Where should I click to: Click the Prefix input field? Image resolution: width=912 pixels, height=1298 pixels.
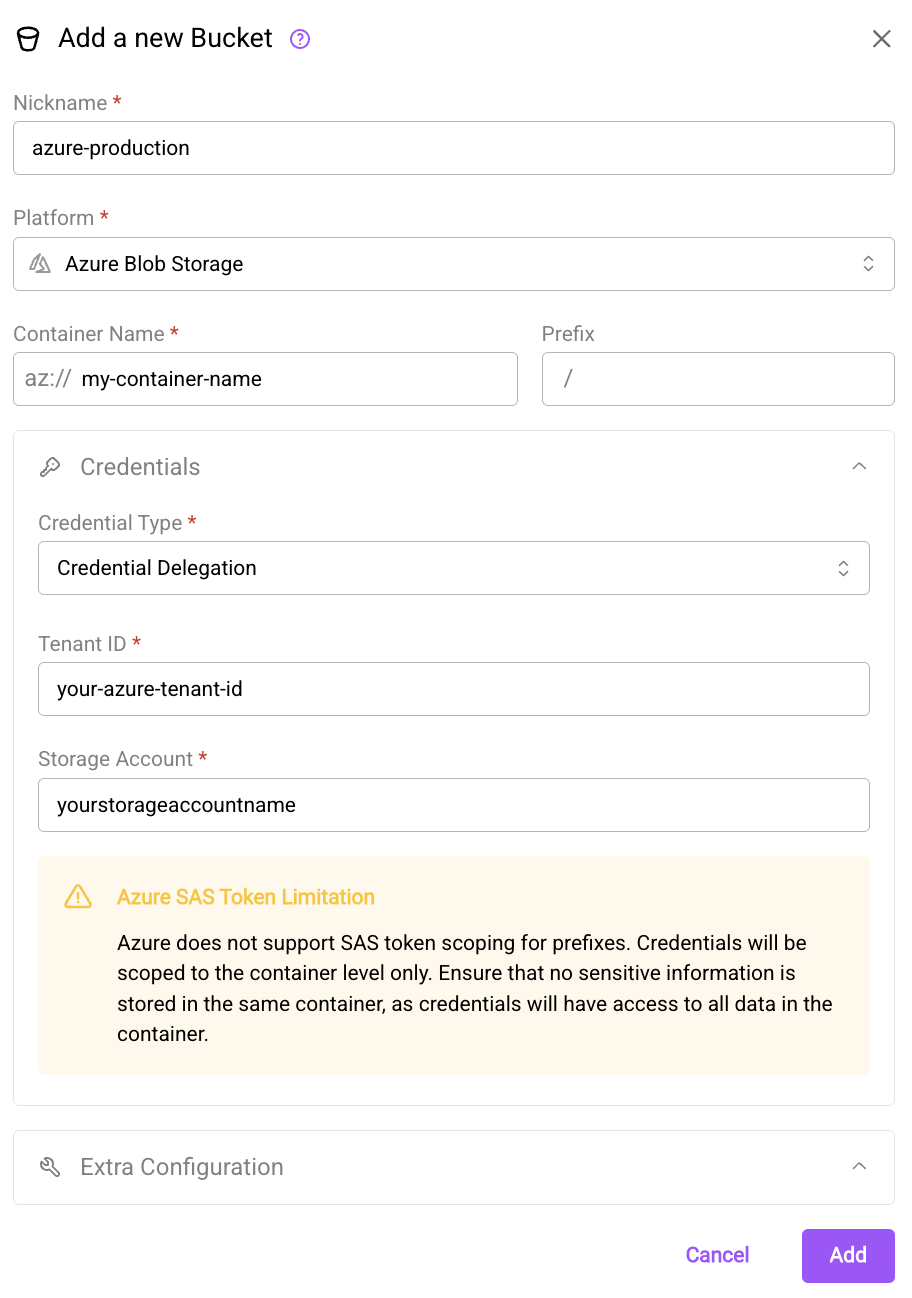[x=718, y=379]
